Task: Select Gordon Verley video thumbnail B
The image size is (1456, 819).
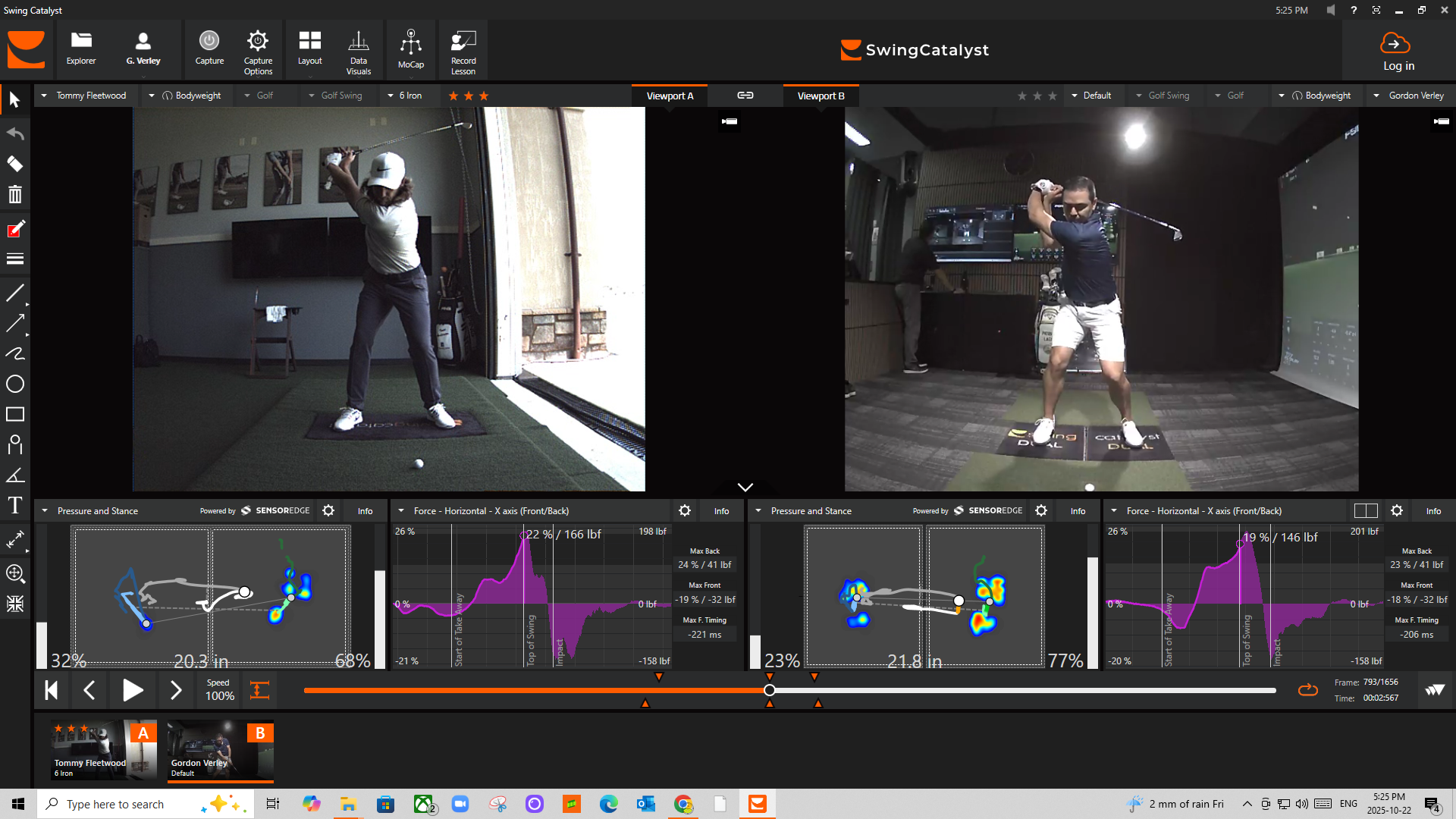Action: pyautogui.click(x=220, y=750)
